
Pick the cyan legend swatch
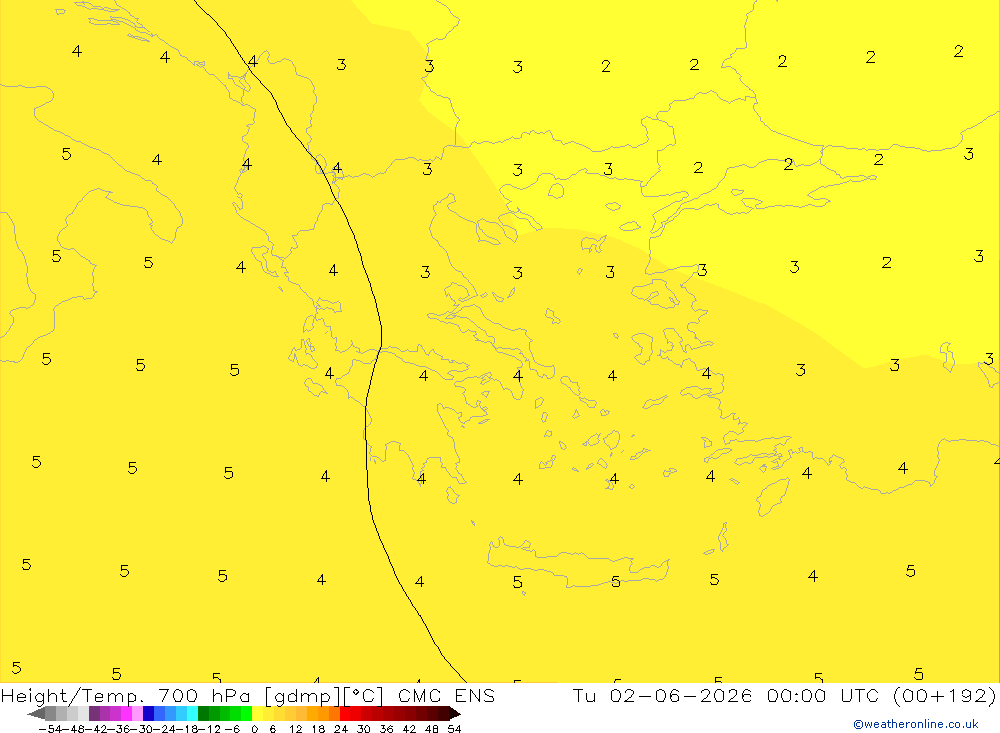pyautogui.click(x=192, y=714)
